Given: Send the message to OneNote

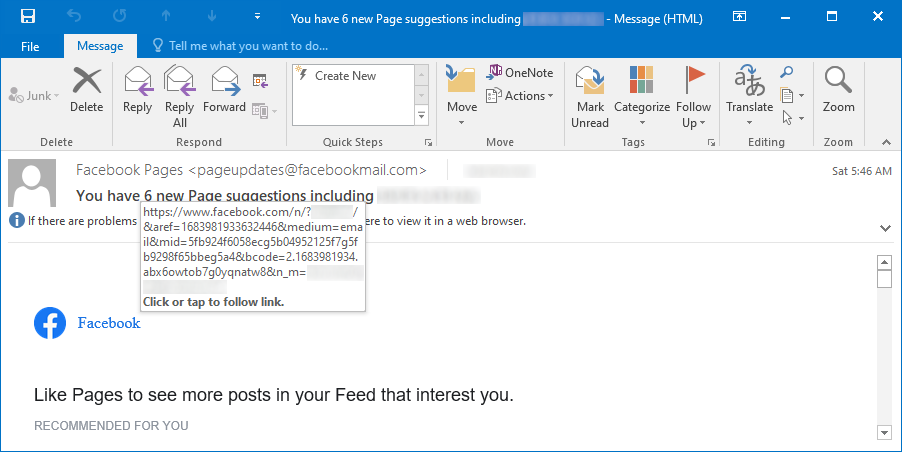Looking at the screenshot, I should click(520, 72).
